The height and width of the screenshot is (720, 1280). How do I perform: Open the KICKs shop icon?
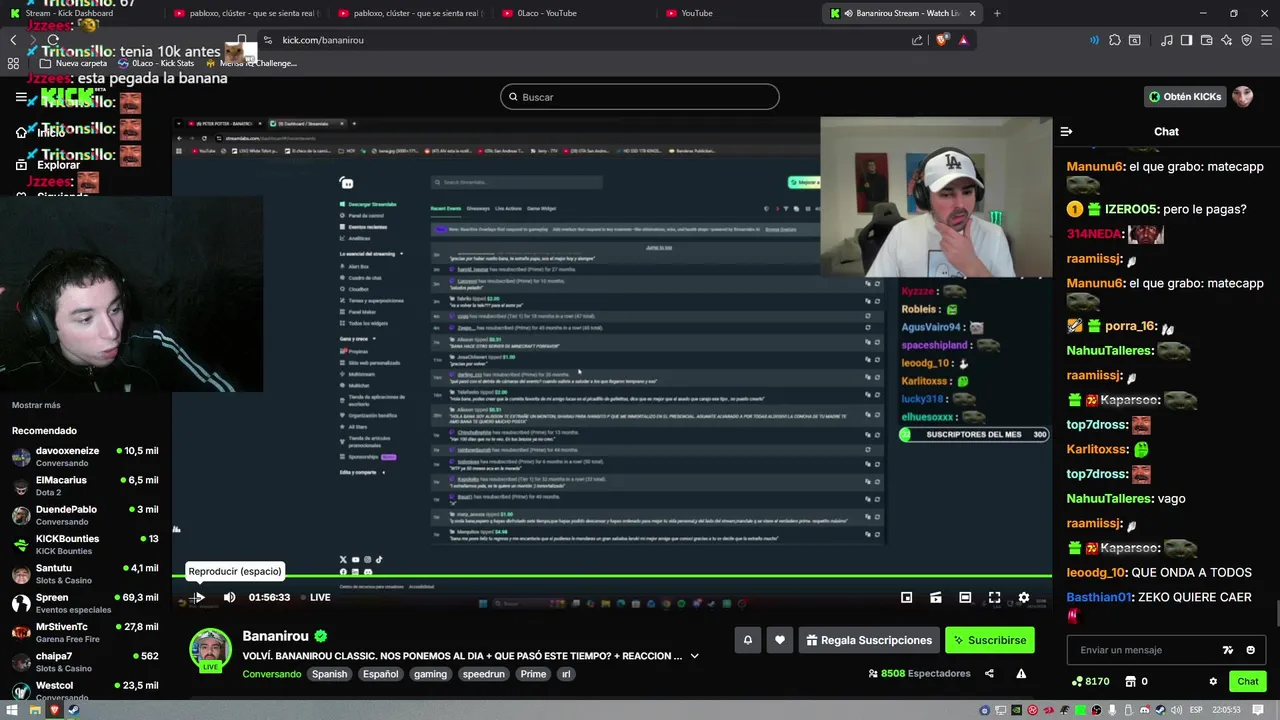[x=1130, y=681]
